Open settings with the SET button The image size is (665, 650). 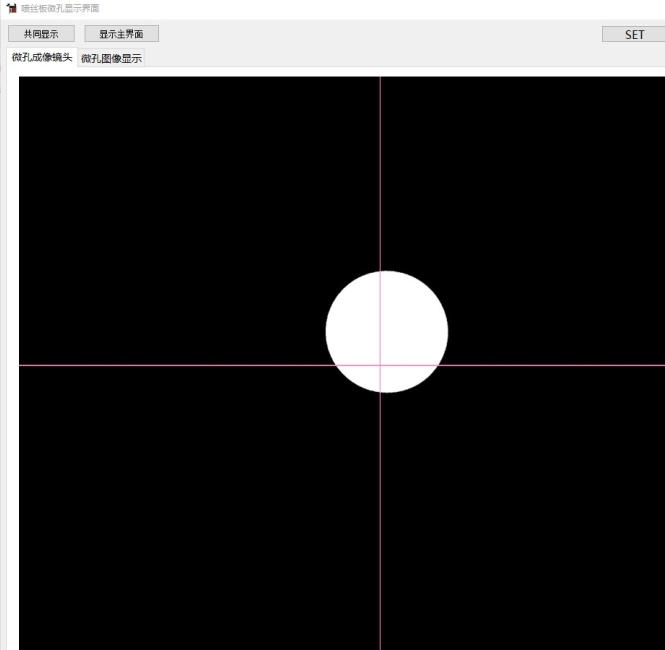point(634,34)
